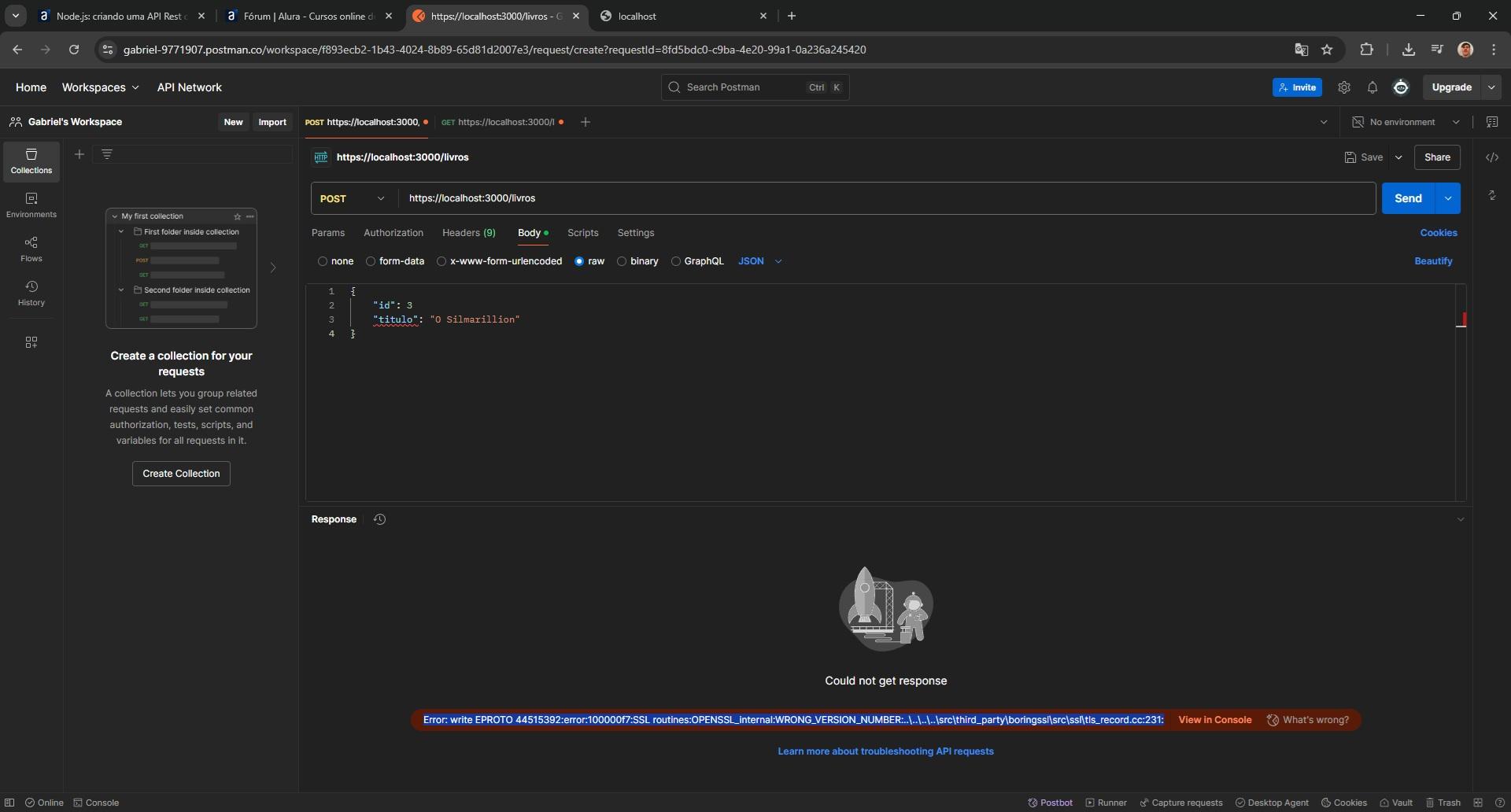Viewport: 1511px width, 812px height.
Task: Open the Workspaces dropdown menu
Action: point(101,87)
